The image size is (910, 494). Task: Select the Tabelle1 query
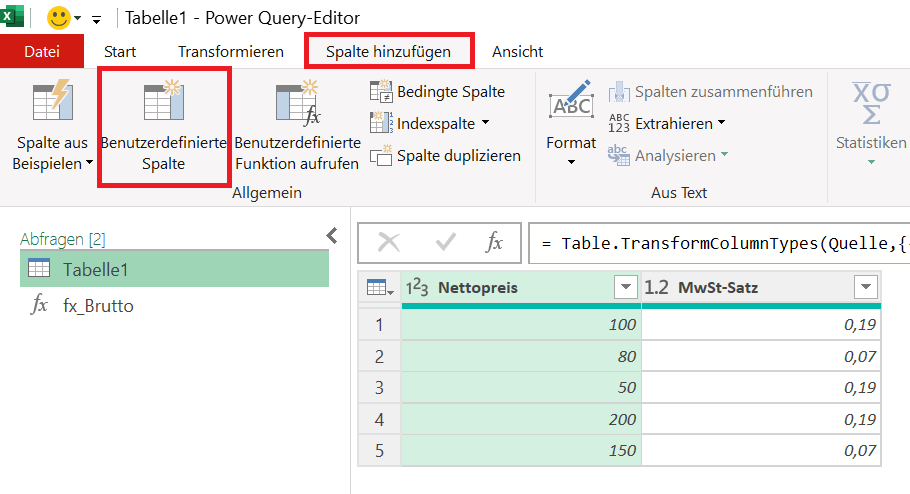[x=174, y=269]
